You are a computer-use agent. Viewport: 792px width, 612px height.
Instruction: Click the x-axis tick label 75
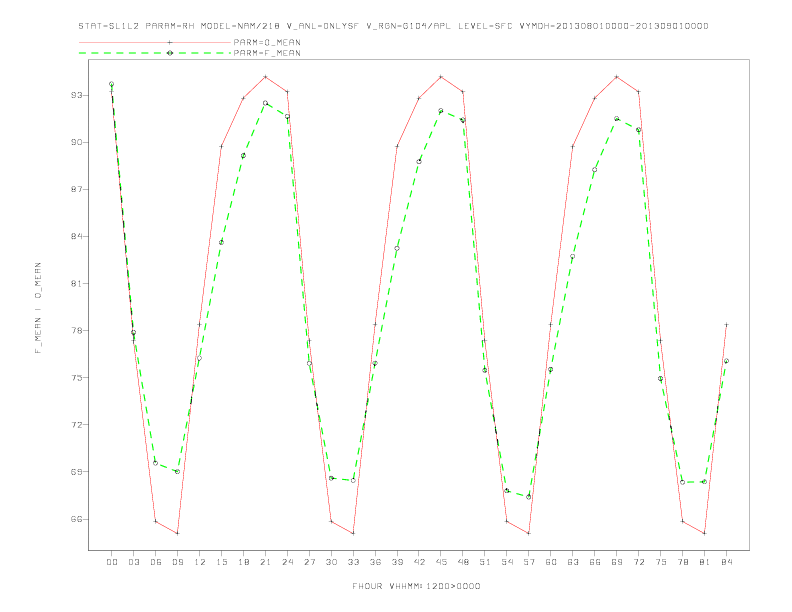click(x=661, y=562)
